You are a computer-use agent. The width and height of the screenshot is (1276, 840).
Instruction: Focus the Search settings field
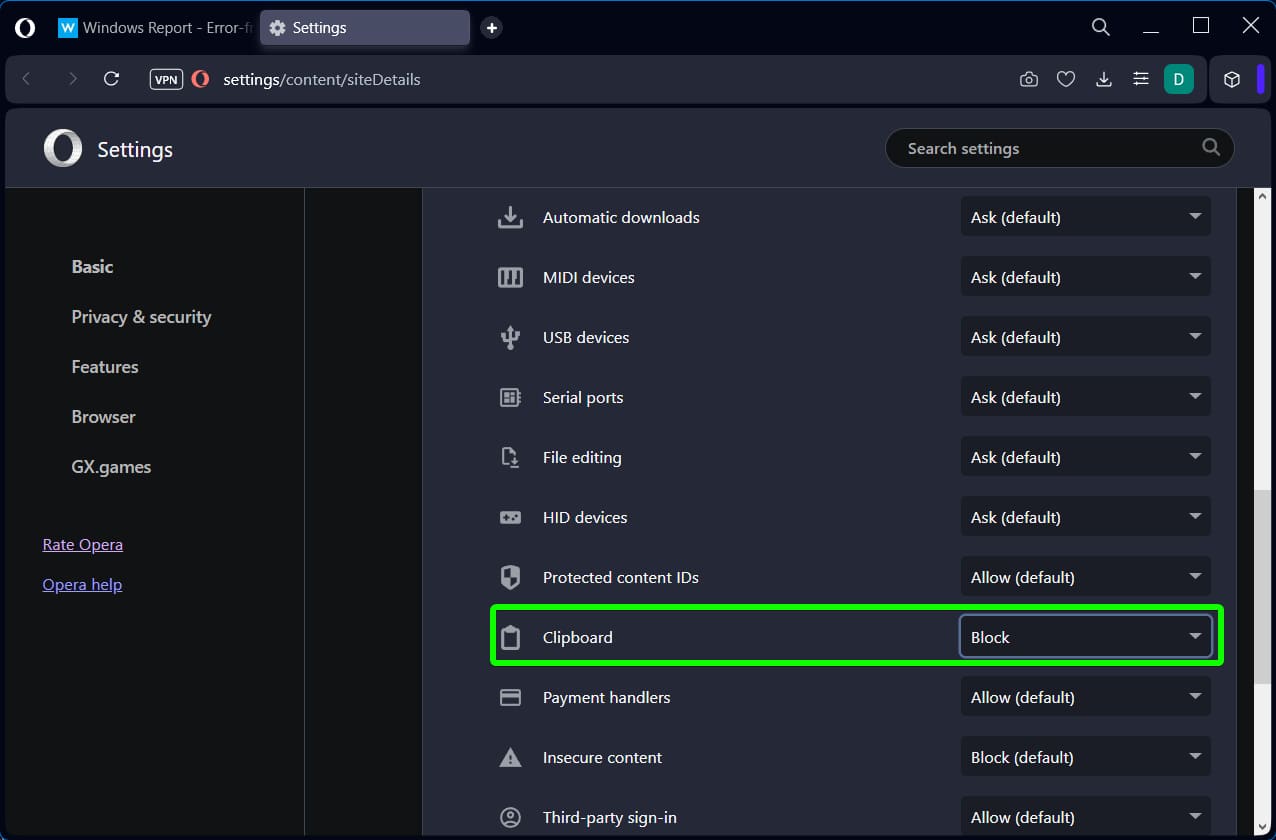coord(1060,148)
